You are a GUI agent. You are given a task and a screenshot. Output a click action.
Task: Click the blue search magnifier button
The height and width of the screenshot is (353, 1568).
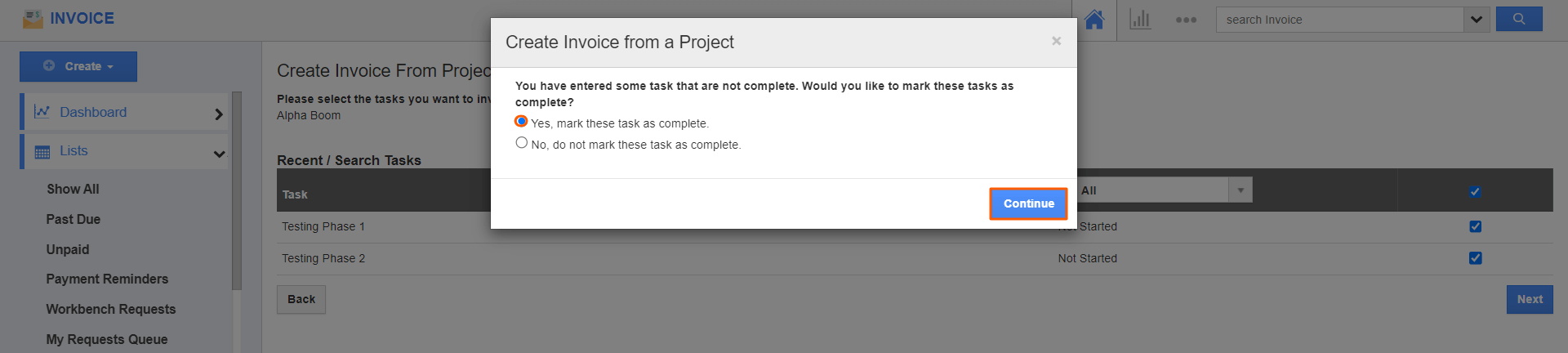(x=1518, y=19)
